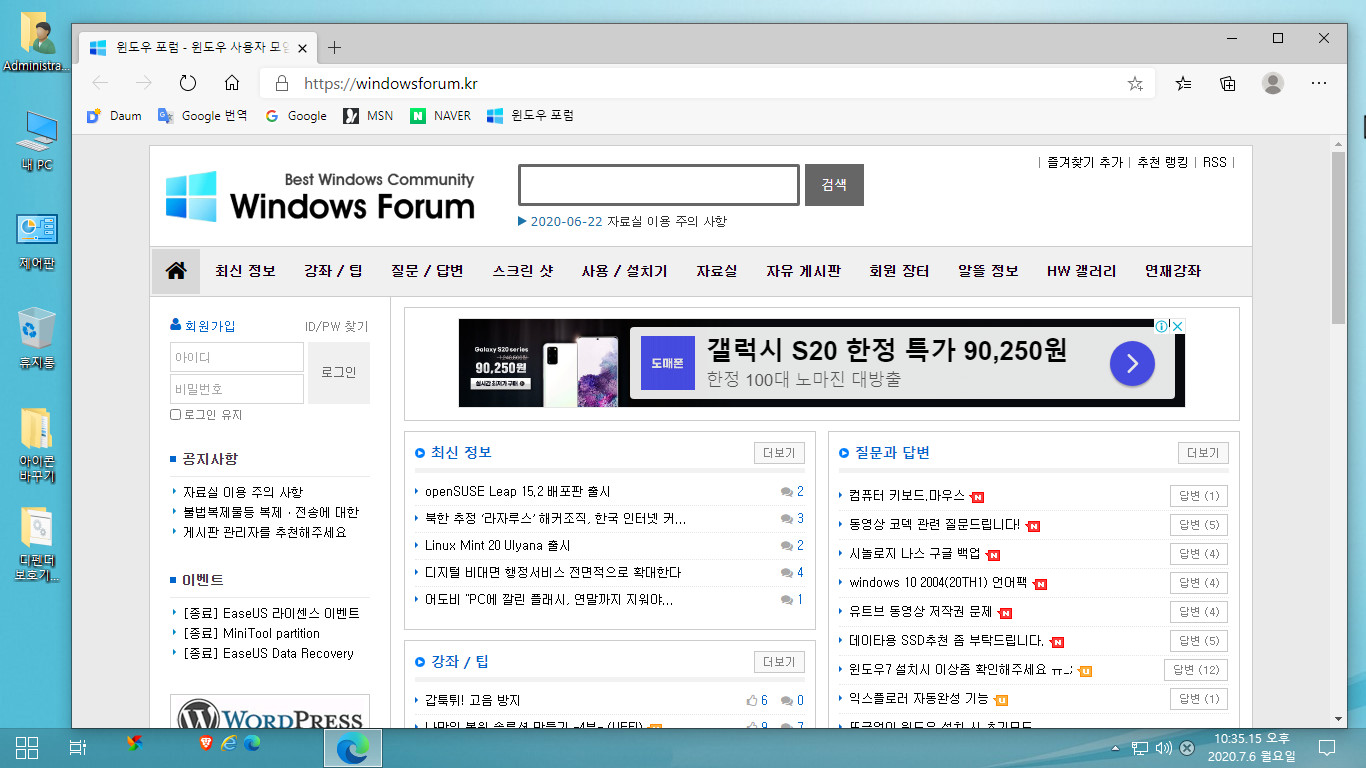Click the browser address bar URL
Viewport: 1366px width, 768px height.
[x=391, y=84]
